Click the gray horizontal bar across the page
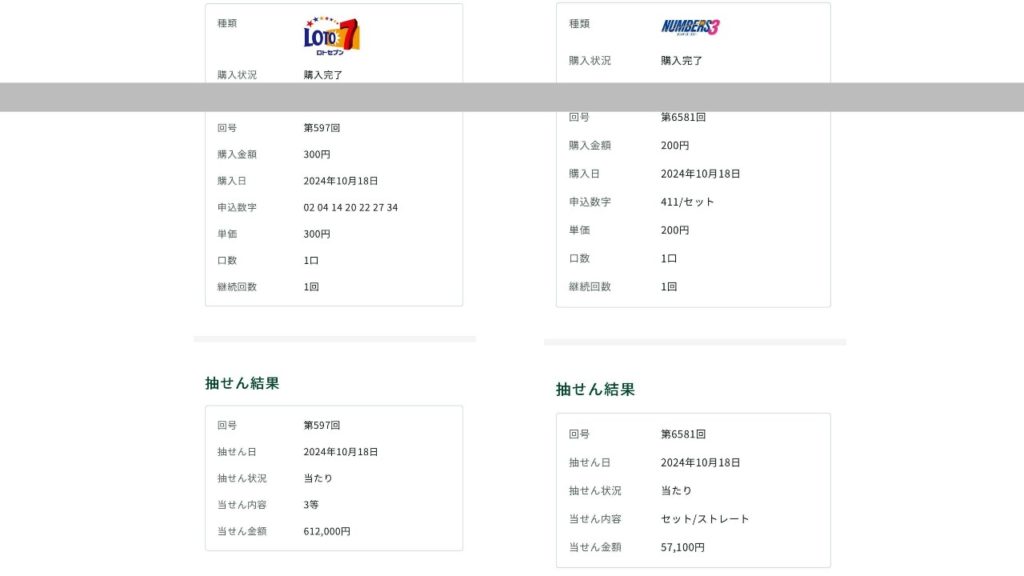1024x576 pixels. 512,97
